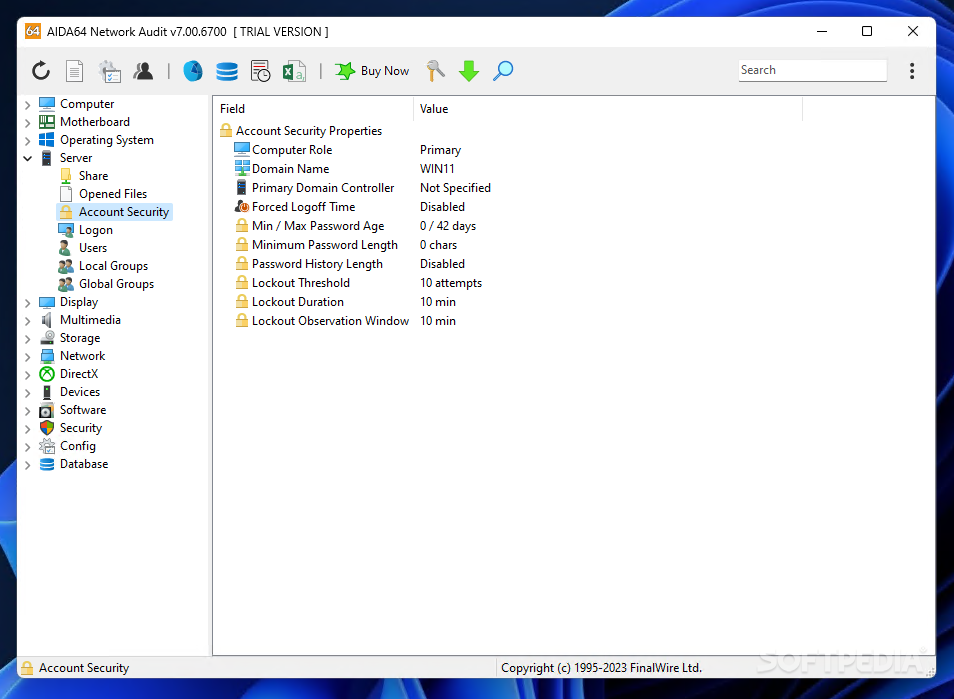
Task: Click into the Search input field
Action: 812,70
